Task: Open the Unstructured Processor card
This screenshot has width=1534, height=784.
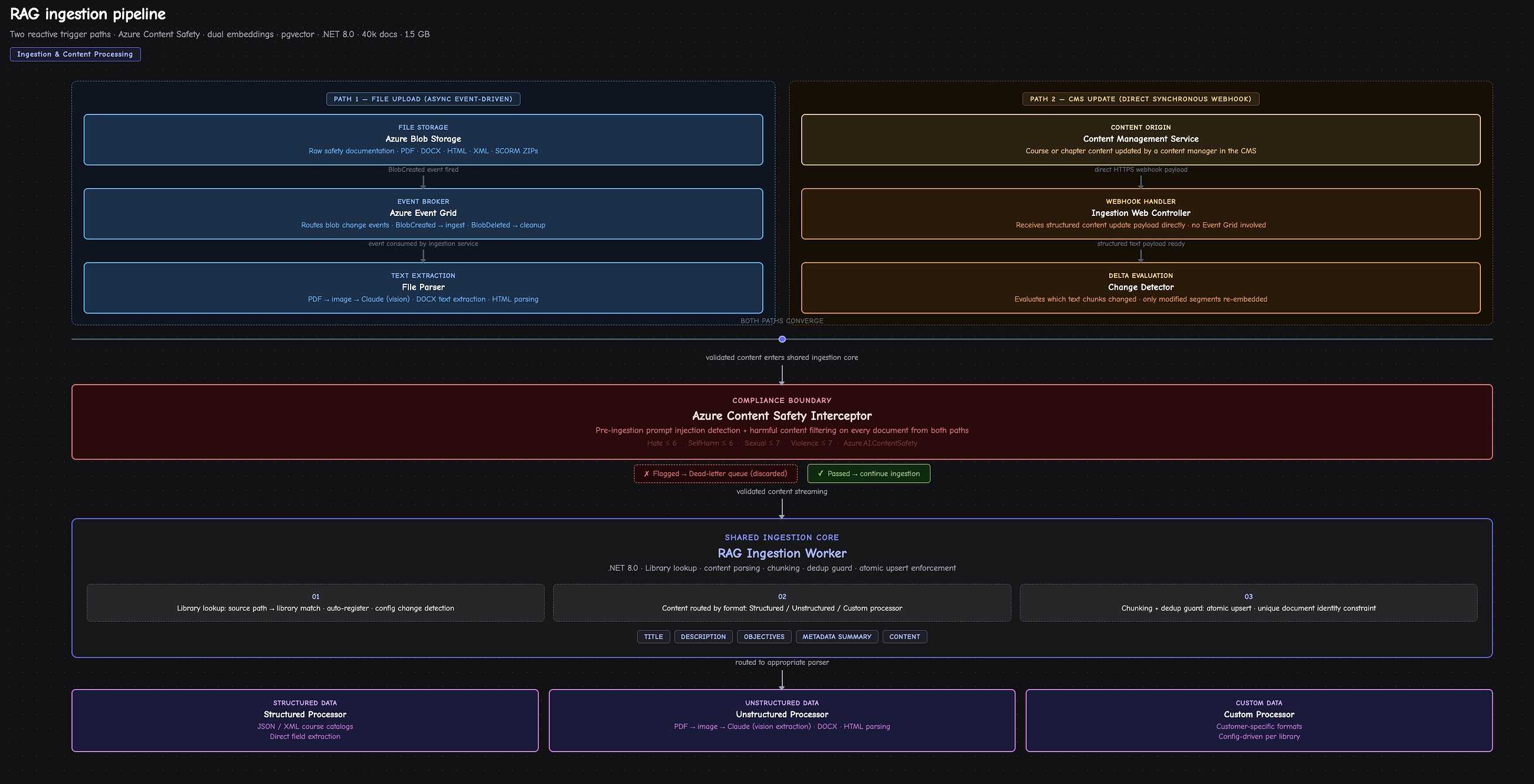Action: tap(782, 720)
